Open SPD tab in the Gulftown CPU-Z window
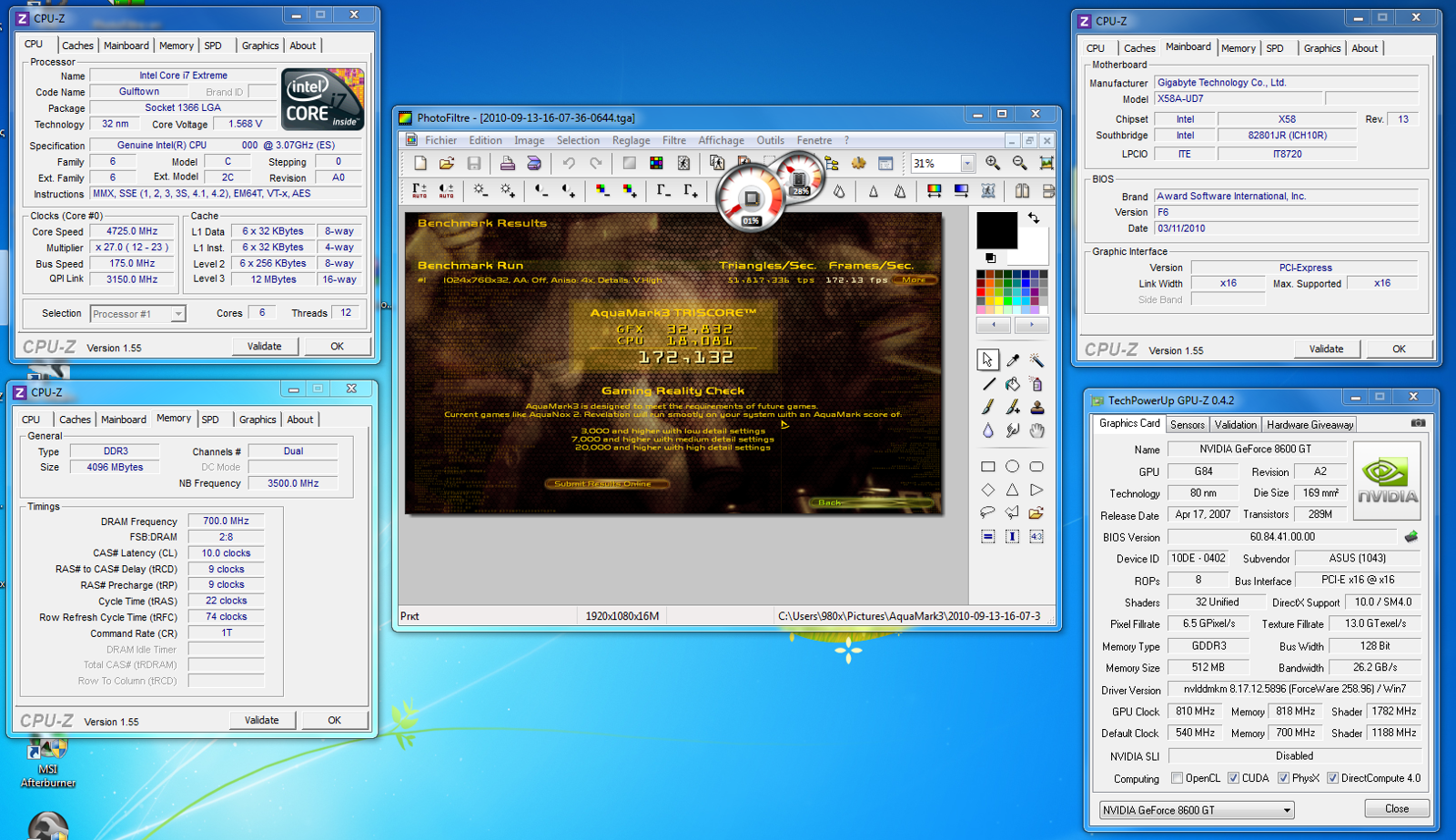The image size is (1456, 840). point(213,46)
